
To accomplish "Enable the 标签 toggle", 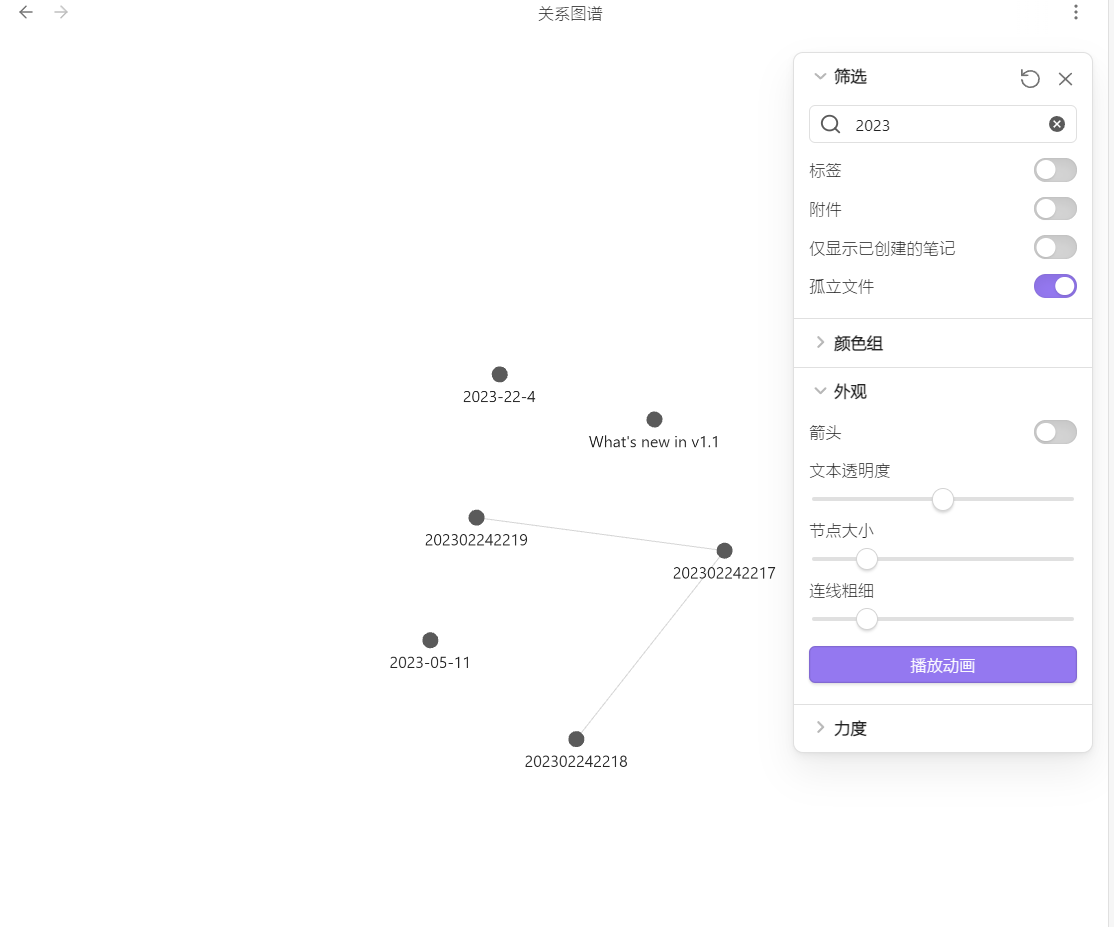I will pyautogui.click(x=1055, y=170).
